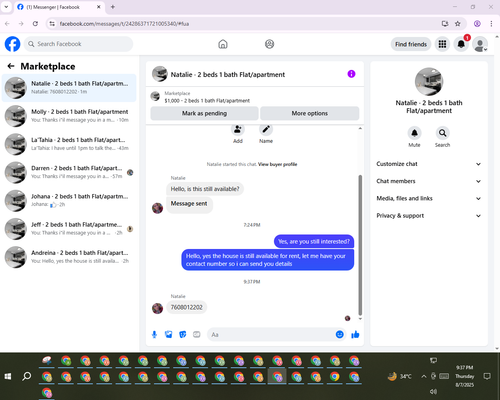Screen dimensions: 500x400
Task: Open the tab search dropdown arrow
Action: click(6, 7)
